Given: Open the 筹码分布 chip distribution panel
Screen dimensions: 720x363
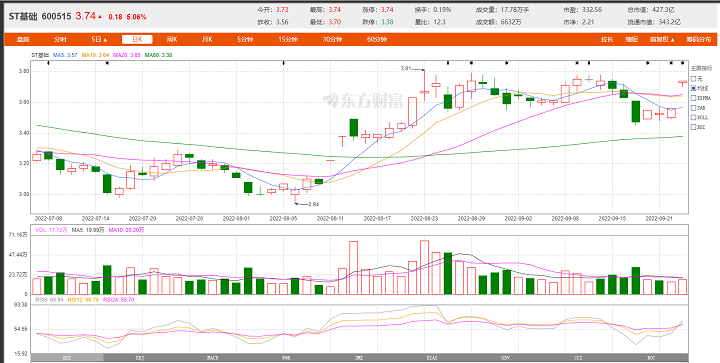Looking at the screenshot, I should [699, 39].
